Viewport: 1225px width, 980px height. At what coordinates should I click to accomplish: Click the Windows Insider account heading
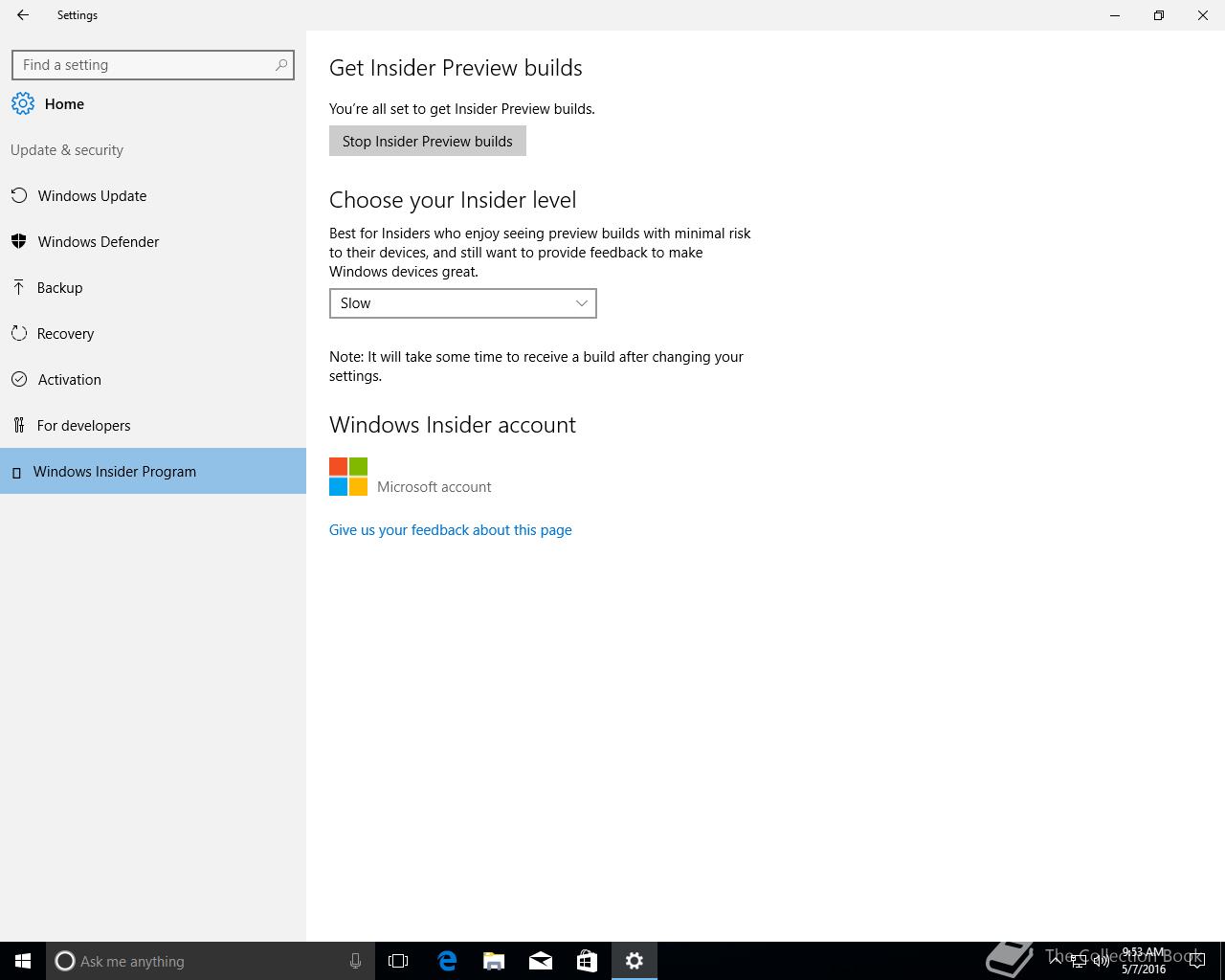(453, 425)
